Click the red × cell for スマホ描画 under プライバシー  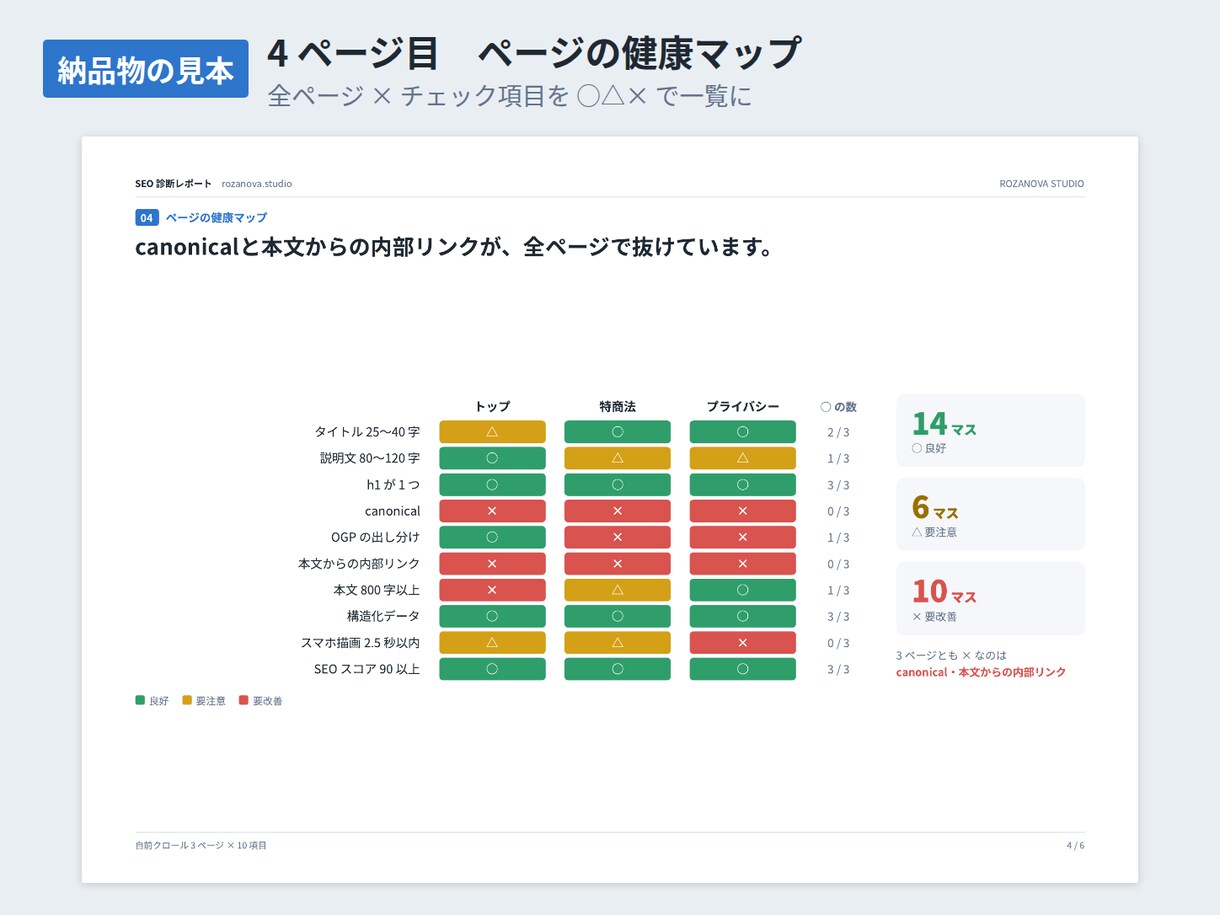[x=742, y=643]
